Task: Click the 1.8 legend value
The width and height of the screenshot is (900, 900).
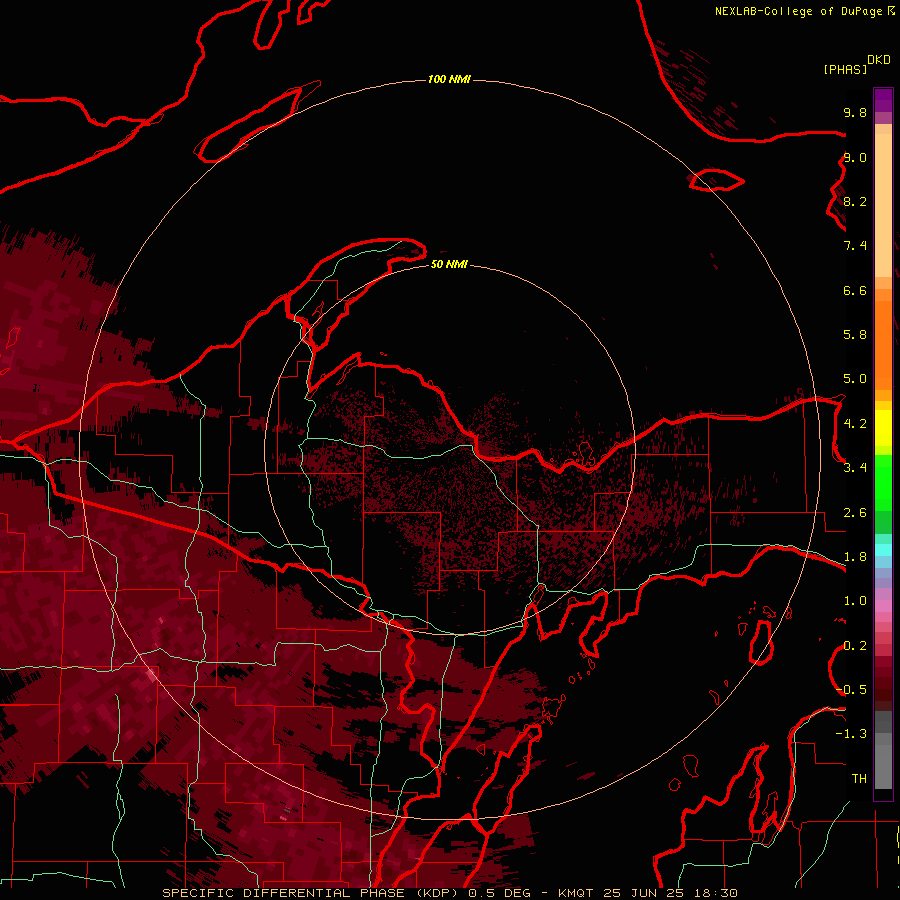Action: (x=855, y=557)
